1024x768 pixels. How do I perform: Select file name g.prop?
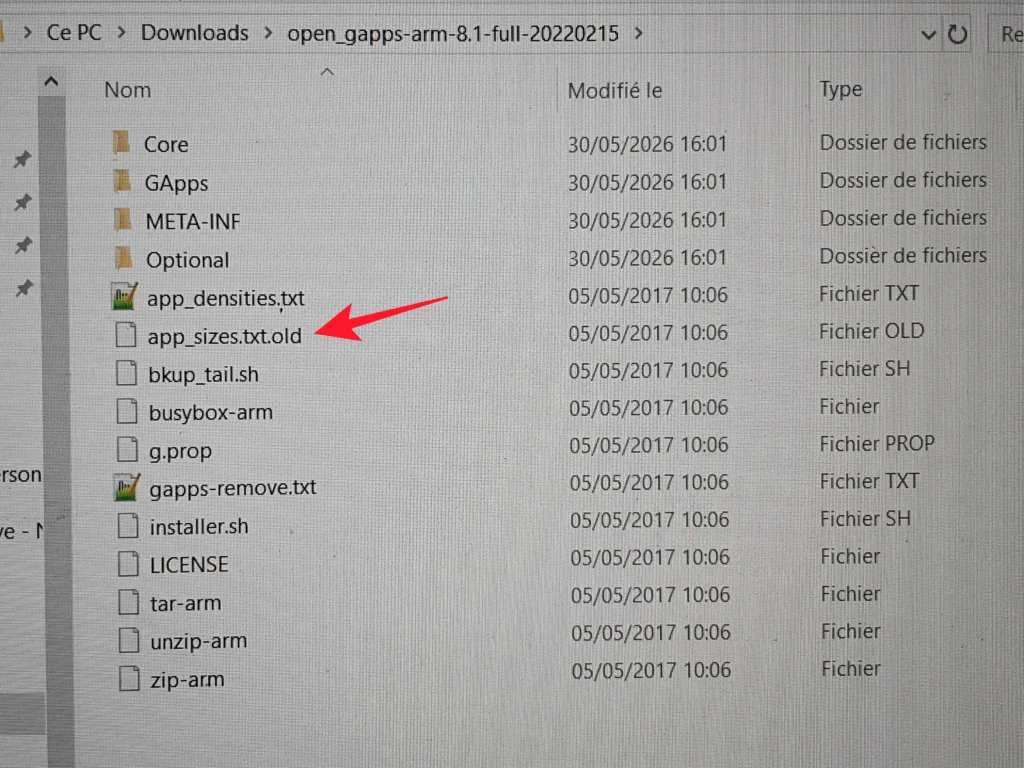(x=180, y=451)
